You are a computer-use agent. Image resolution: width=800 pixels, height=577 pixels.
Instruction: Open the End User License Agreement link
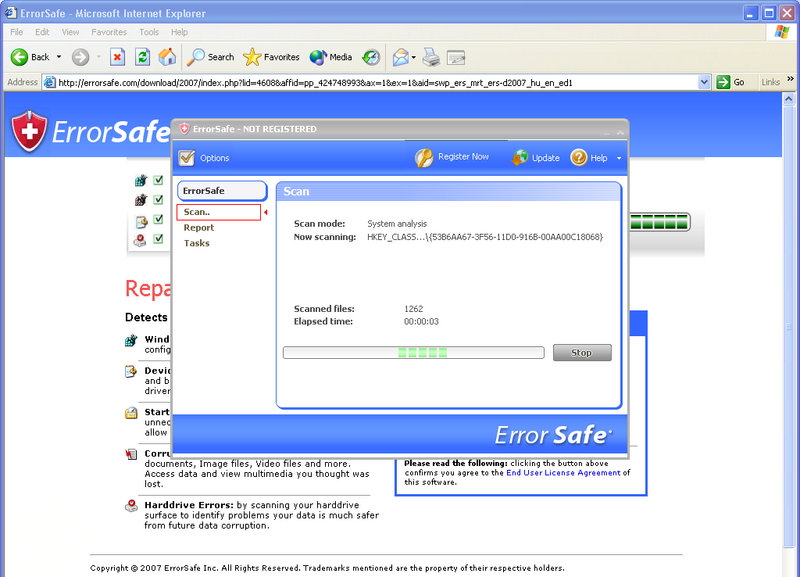(x=563, y=473)
